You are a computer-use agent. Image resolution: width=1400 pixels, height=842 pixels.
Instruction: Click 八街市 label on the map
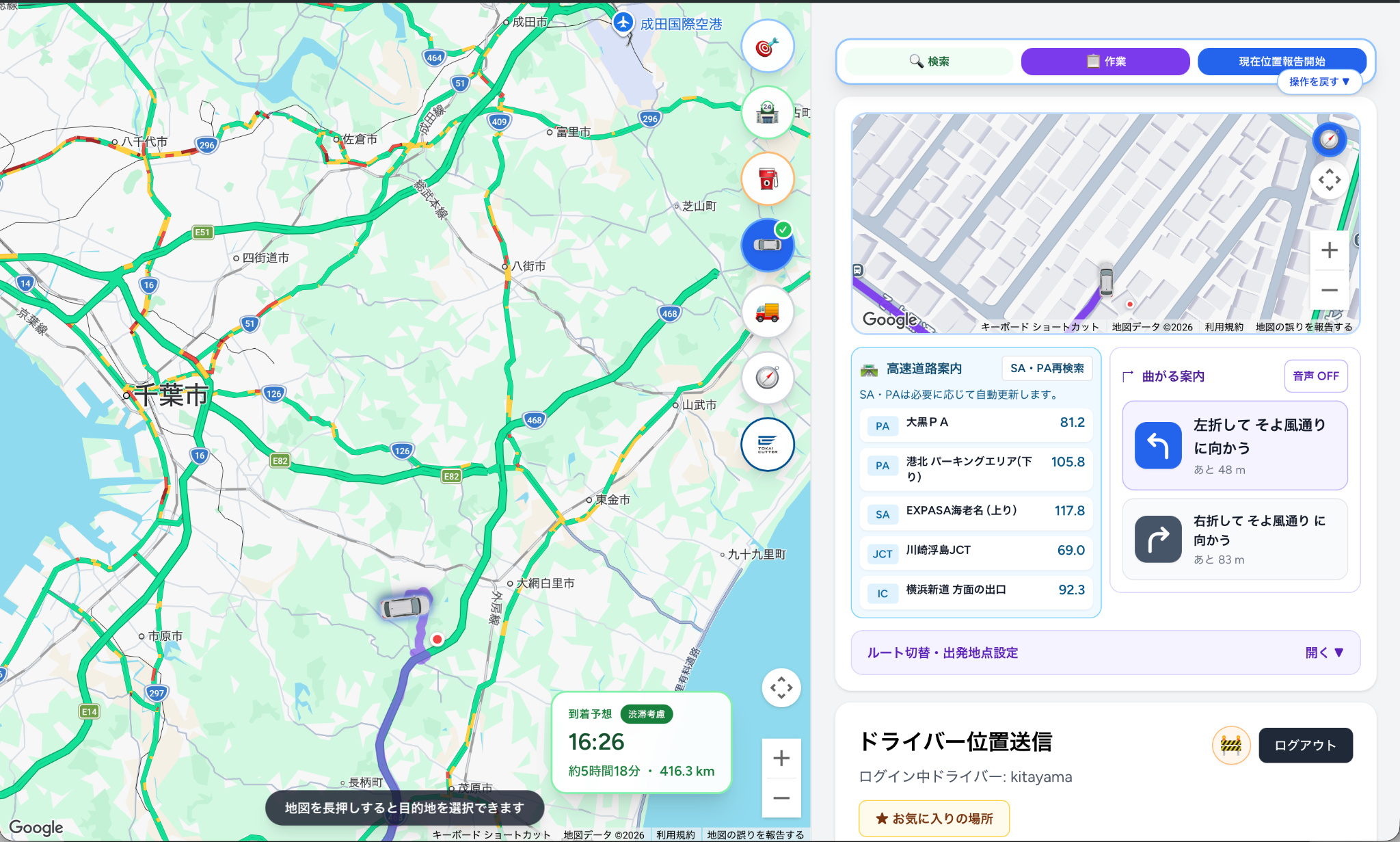529,266
